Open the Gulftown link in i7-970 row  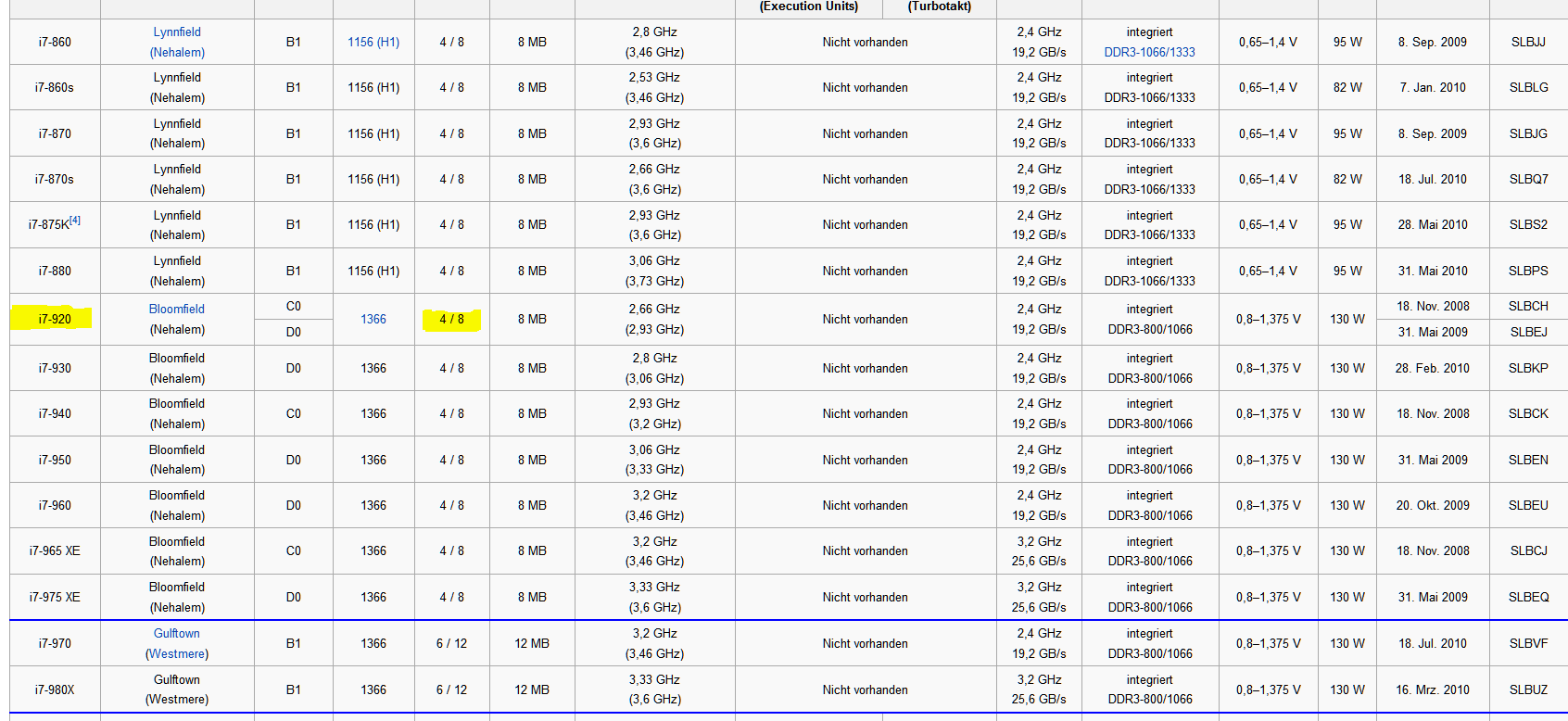[x=177, y=634]
